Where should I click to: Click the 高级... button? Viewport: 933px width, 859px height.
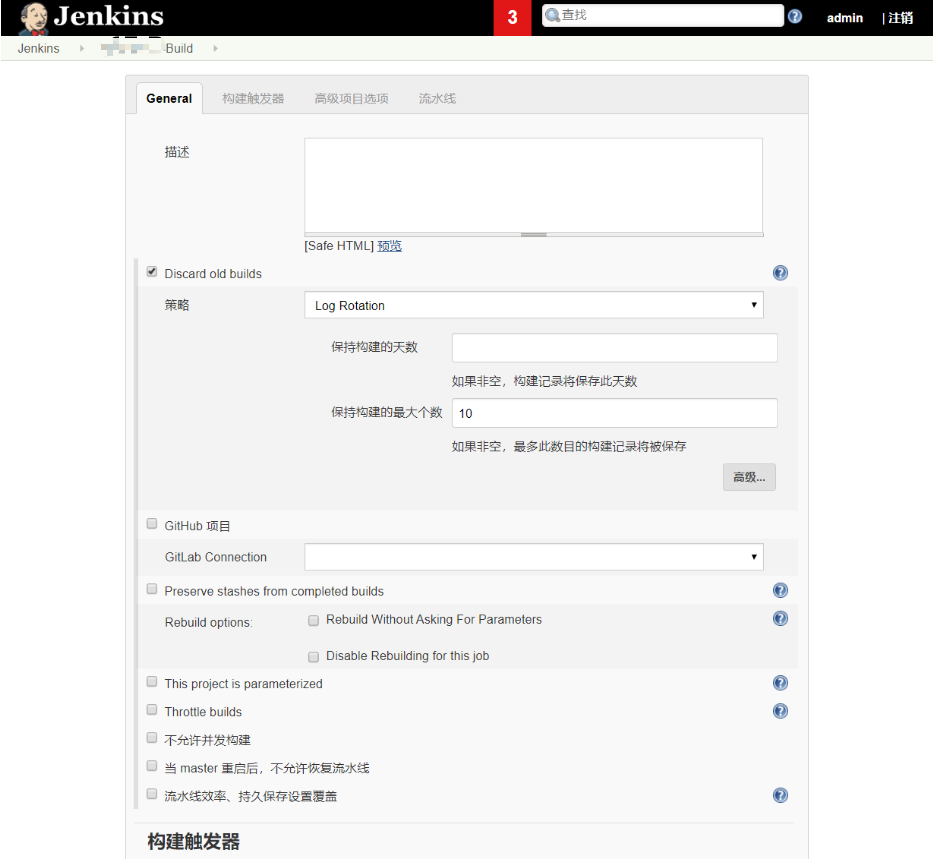point(748,477)
